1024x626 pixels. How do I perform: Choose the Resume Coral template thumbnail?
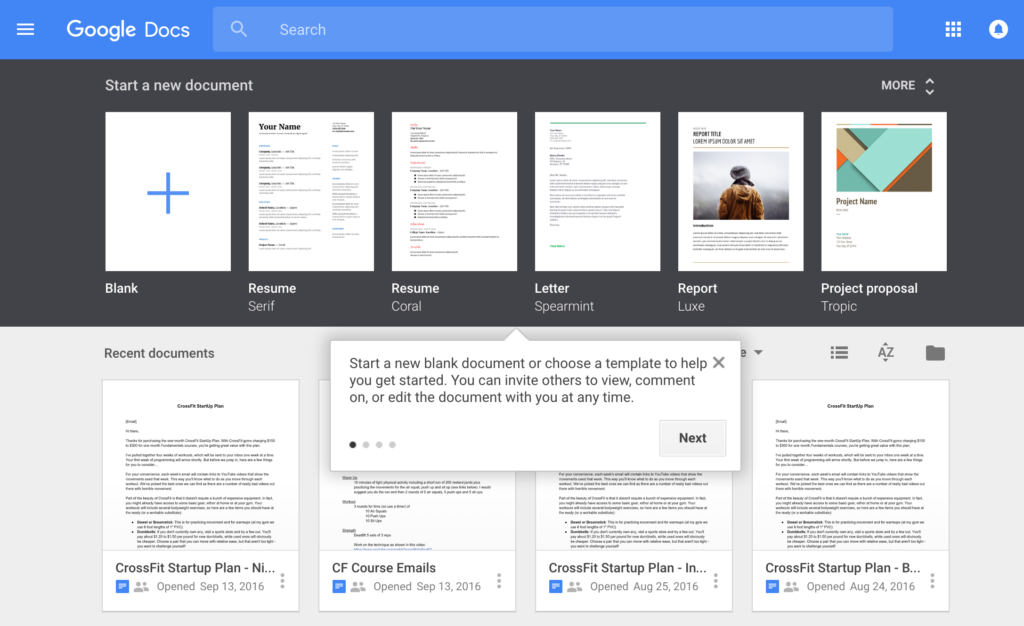click(455, 191)
